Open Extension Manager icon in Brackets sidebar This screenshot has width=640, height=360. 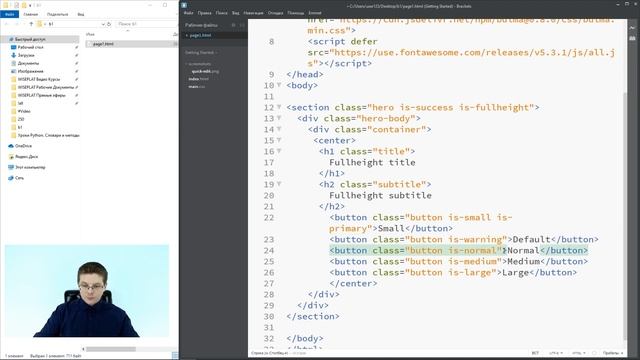click(x=632, y=38)
